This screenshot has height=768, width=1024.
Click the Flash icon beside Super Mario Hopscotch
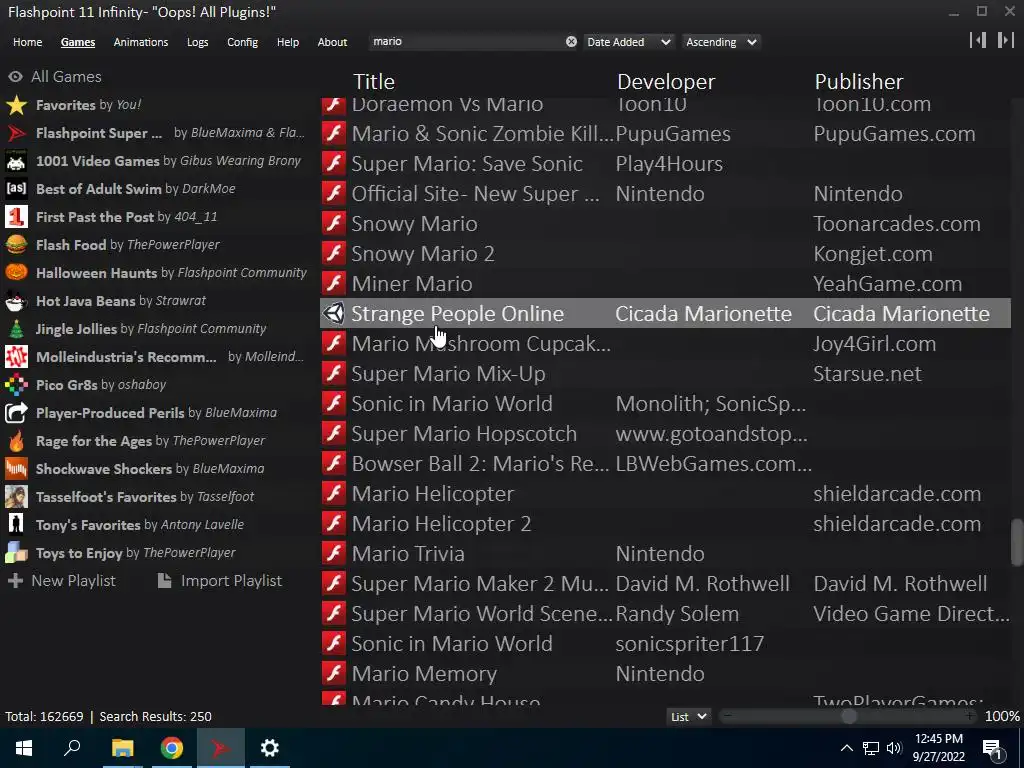click(x=334, y=434)
